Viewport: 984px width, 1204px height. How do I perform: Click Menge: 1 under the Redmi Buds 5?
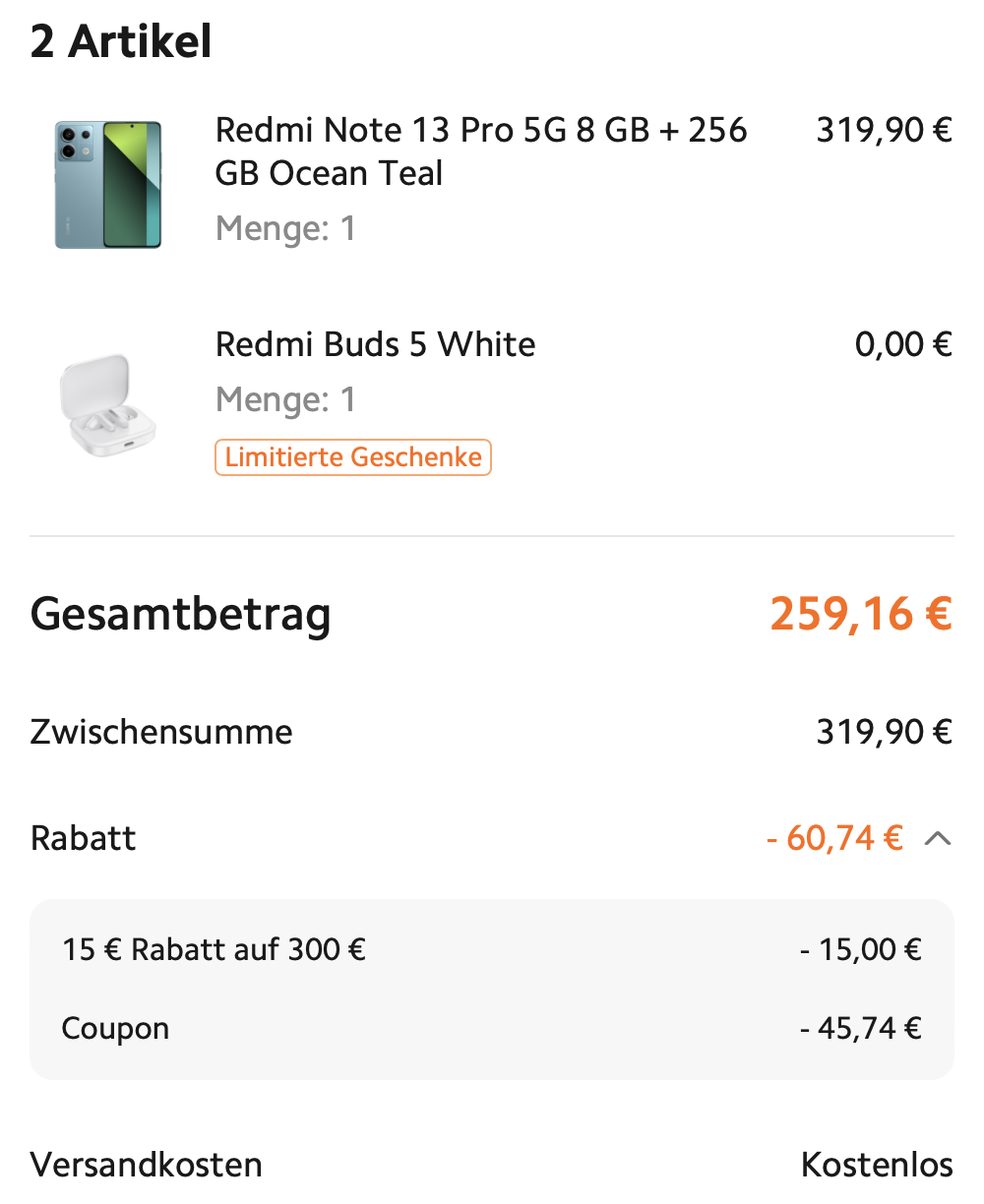click(x=285, y=400)
